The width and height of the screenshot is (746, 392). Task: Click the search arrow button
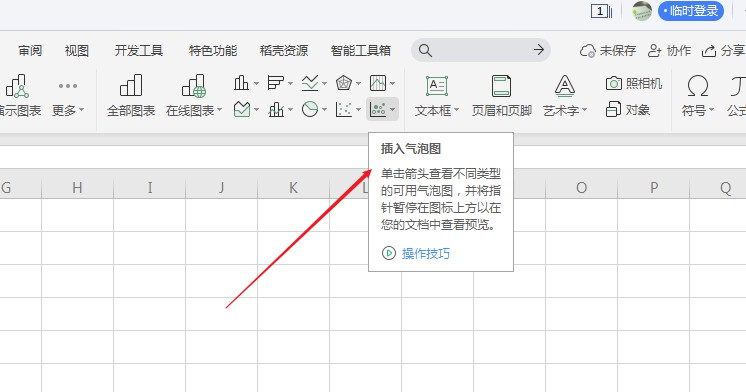[539, 50]
